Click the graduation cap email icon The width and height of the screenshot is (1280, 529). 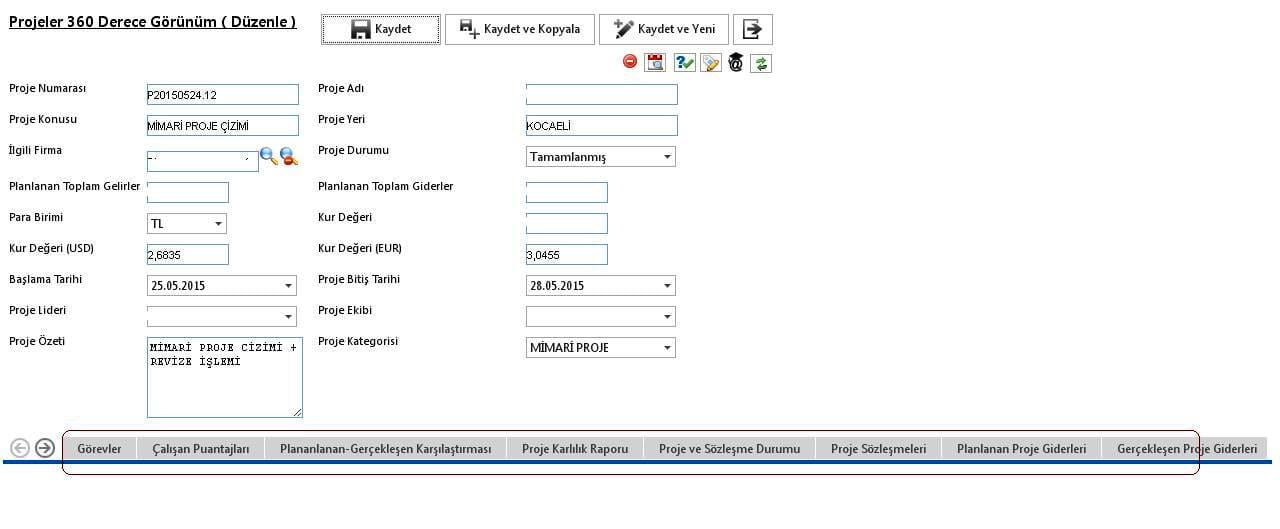click(x=736, y=62)
